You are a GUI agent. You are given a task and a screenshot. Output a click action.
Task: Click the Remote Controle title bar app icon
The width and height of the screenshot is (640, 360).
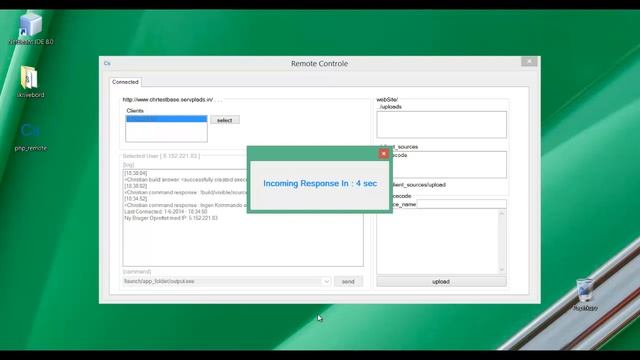pos(107,63)
